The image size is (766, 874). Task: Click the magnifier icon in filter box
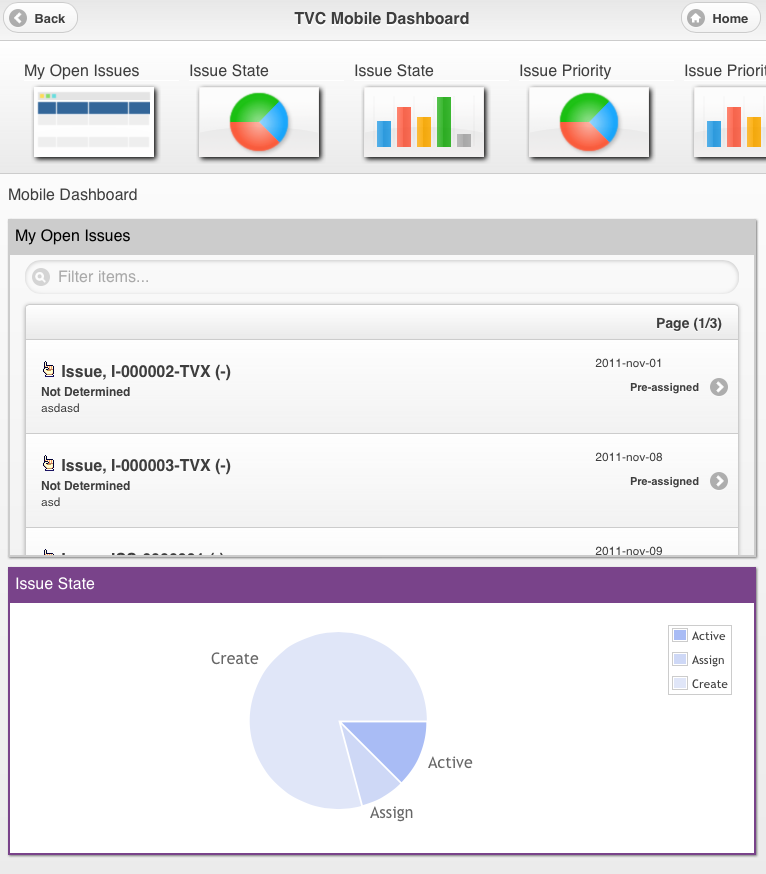coord(41,277)
